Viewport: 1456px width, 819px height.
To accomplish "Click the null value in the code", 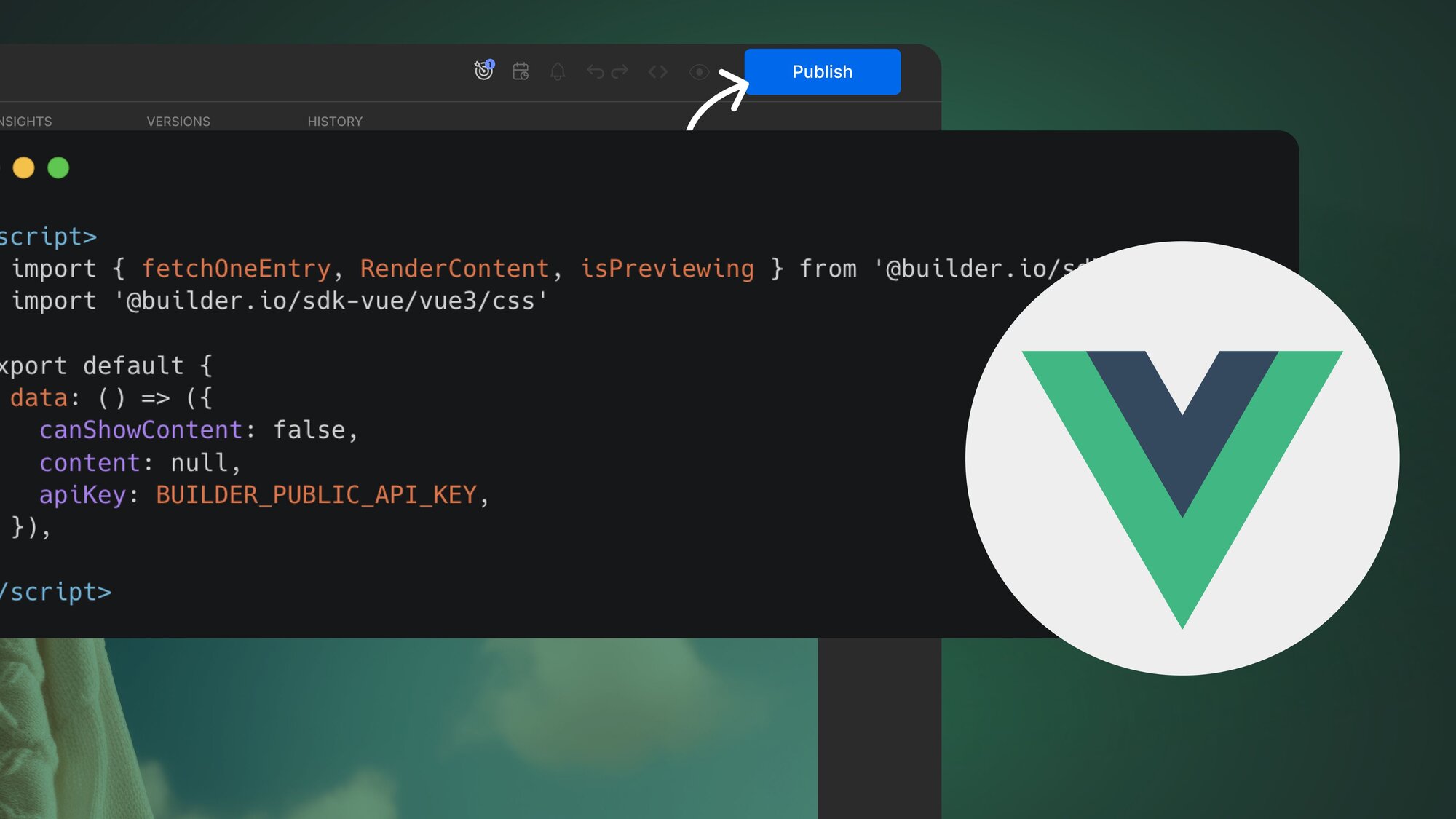I will point(199,463).
